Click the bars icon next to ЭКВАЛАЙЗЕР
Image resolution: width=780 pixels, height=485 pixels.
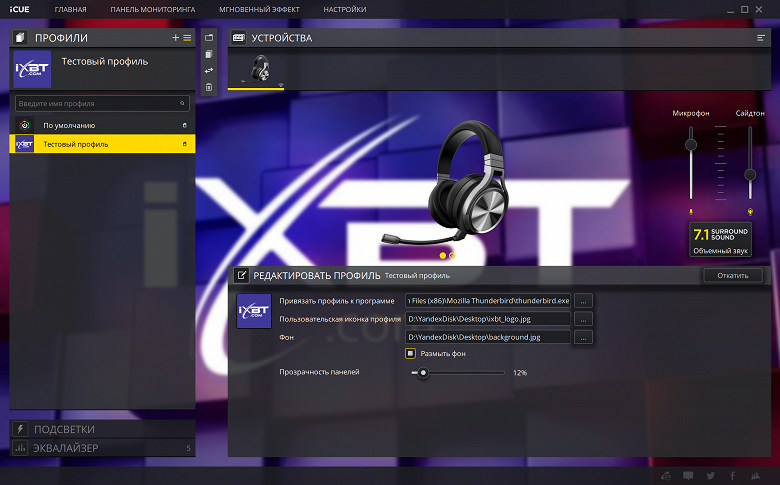(x=20, y=448)
